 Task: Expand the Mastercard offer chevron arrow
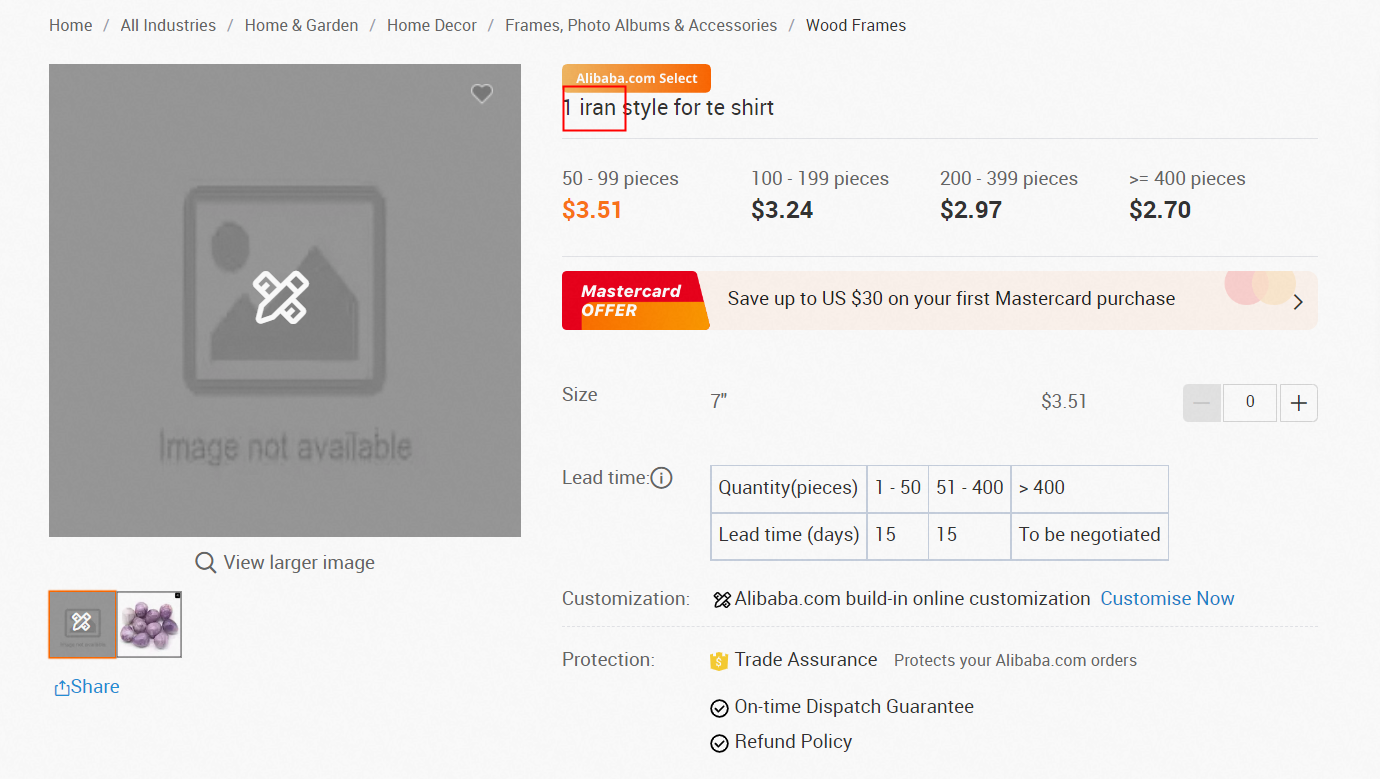pos(1298,301)
